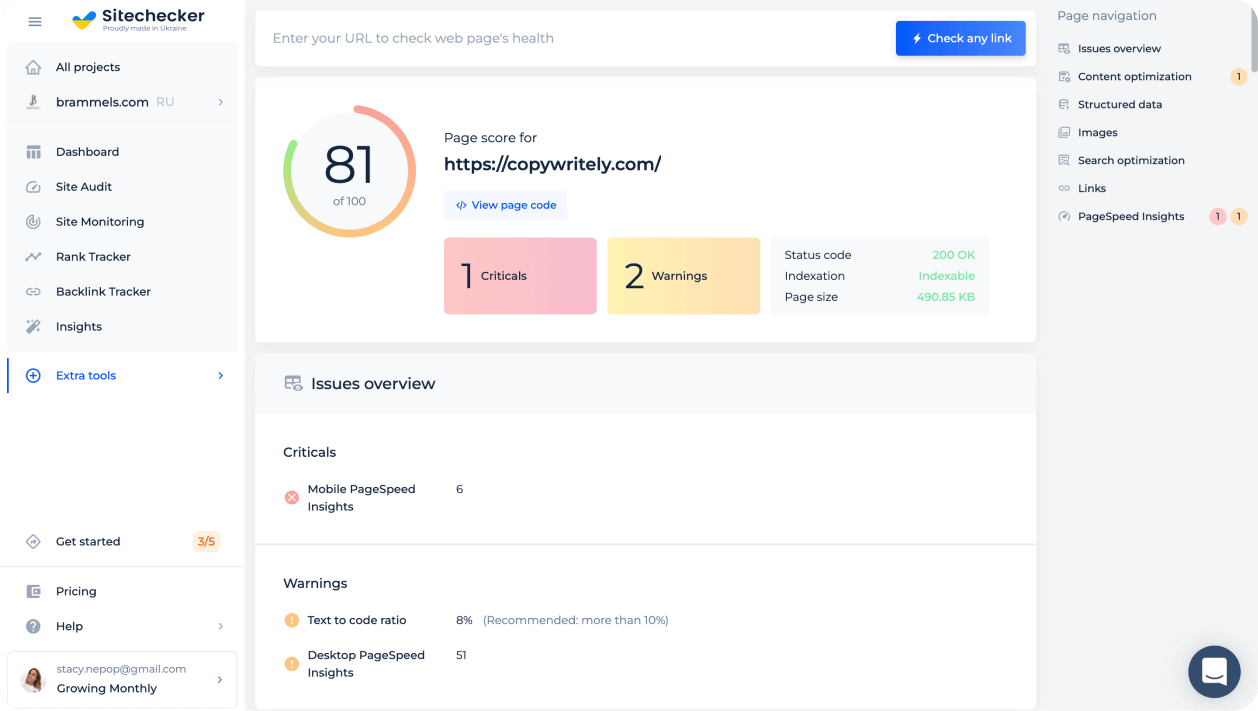Click the Insights magic wand icon
This screenshot has width=1258, height=711.
tap(33, 327)
